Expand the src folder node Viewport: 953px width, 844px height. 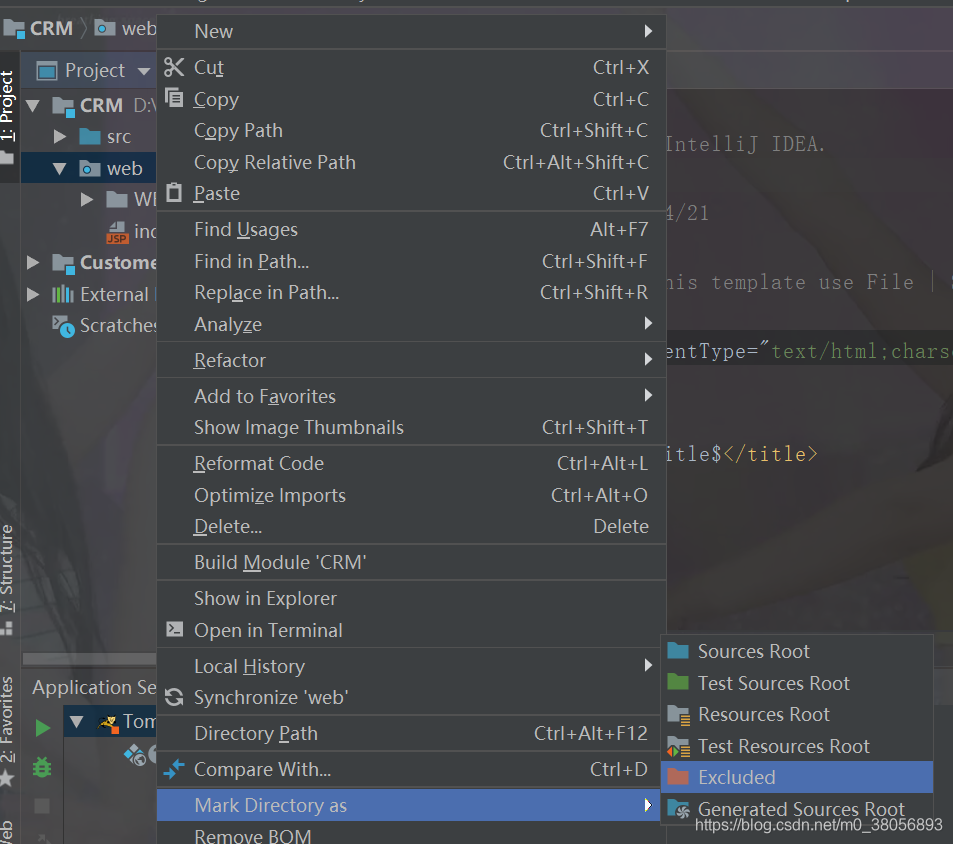(60, 136)
